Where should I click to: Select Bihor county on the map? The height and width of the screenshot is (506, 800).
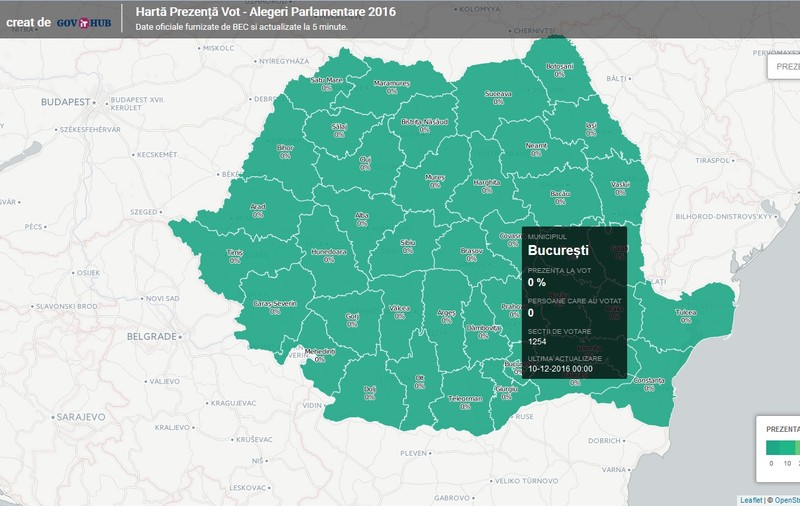285,151
